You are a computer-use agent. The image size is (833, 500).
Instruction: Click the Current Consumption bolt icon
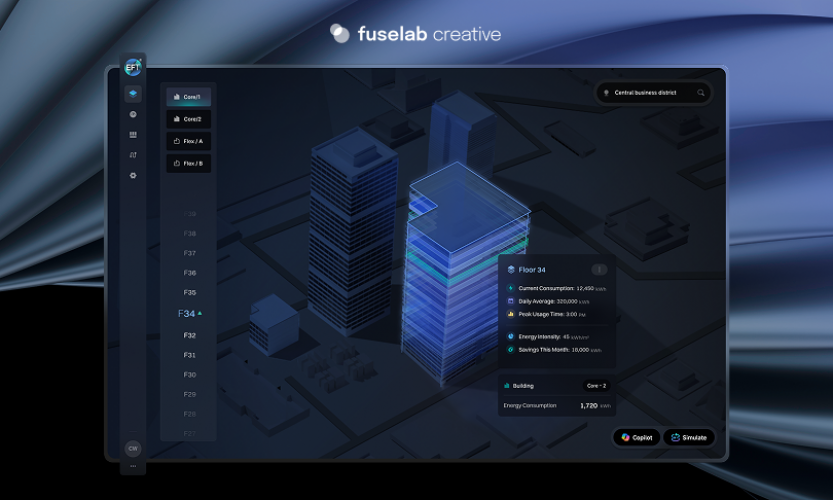tap(511, 288)
